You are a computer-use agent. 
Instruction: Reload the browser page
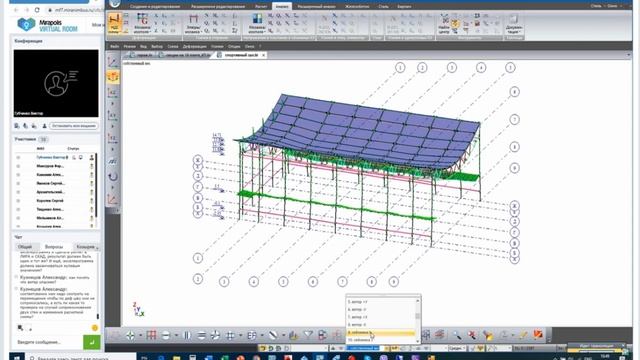click(x=37, y=10)
